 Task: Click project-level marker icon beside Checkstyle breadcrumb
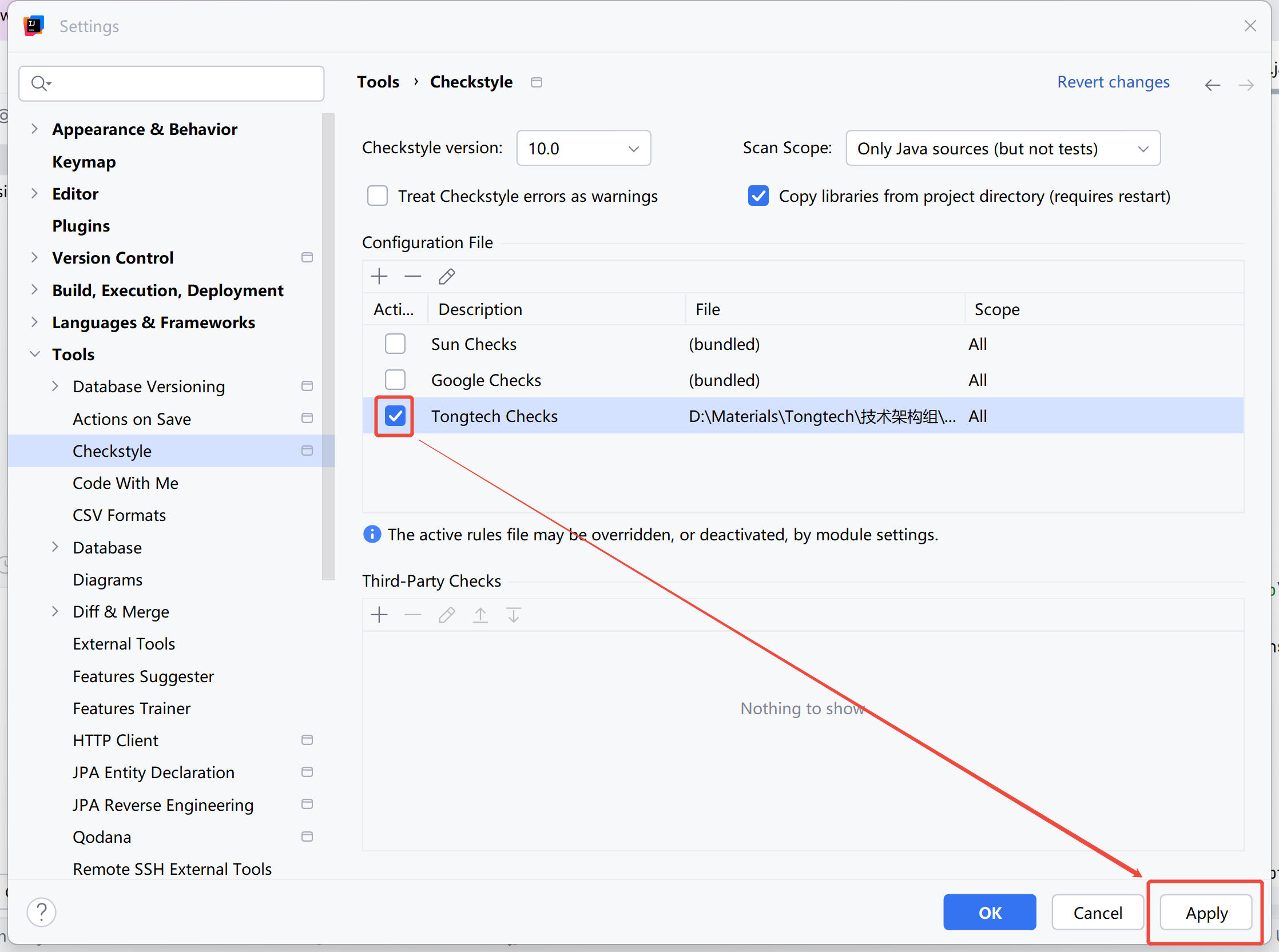coord(537,82)
